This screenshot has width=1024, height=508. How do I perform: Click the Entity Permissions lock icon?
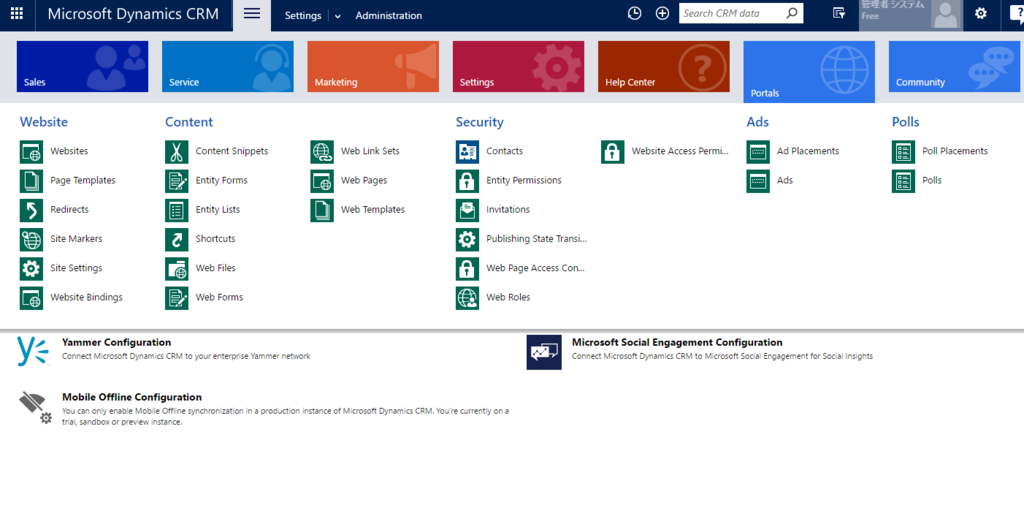click(x=467, y=181)
